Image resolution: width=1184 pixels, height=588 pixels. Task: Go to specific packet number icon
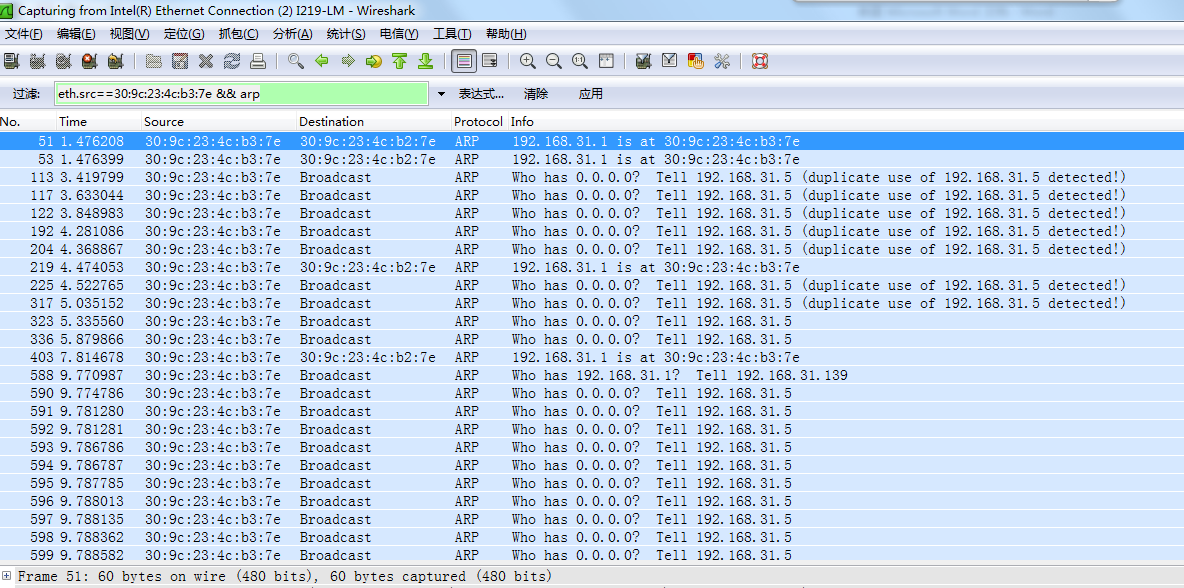point(374,61)
